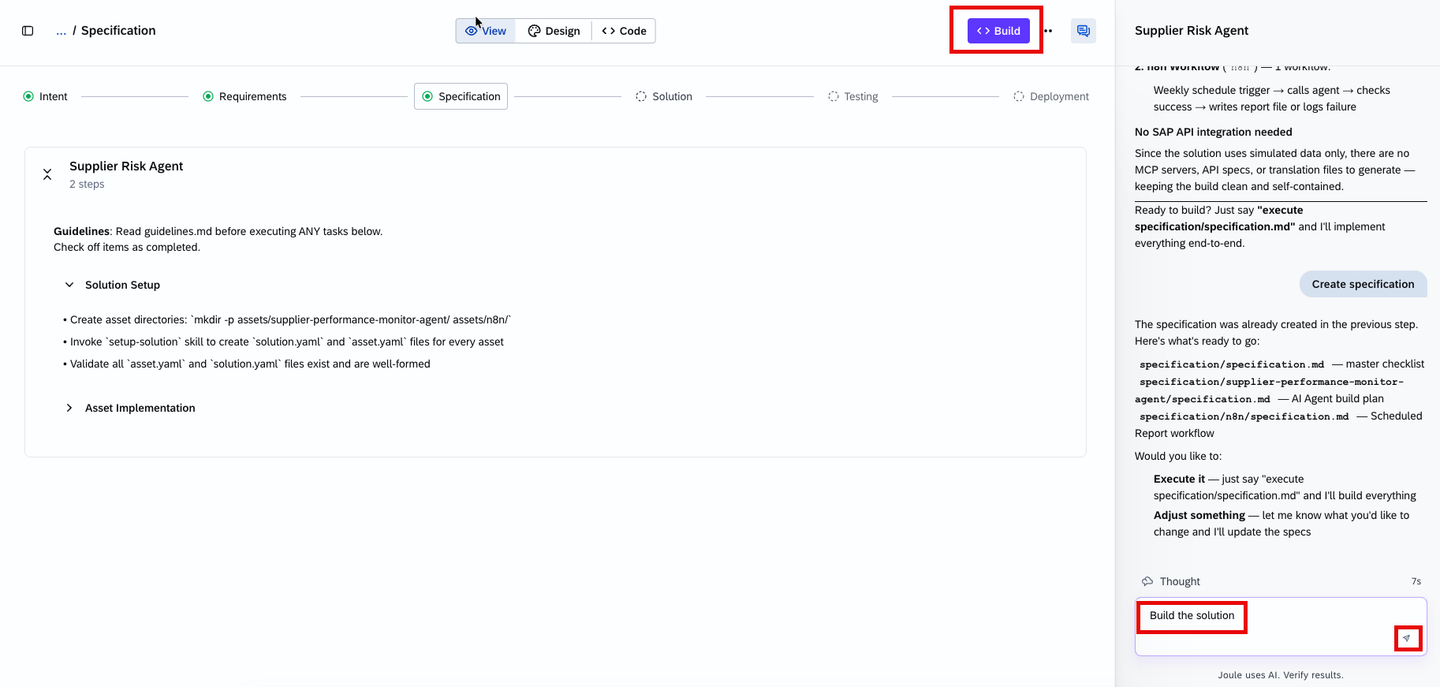Select the Specification step
The width and height of the screenshot is (1440, 687).
tap(461, 97)
